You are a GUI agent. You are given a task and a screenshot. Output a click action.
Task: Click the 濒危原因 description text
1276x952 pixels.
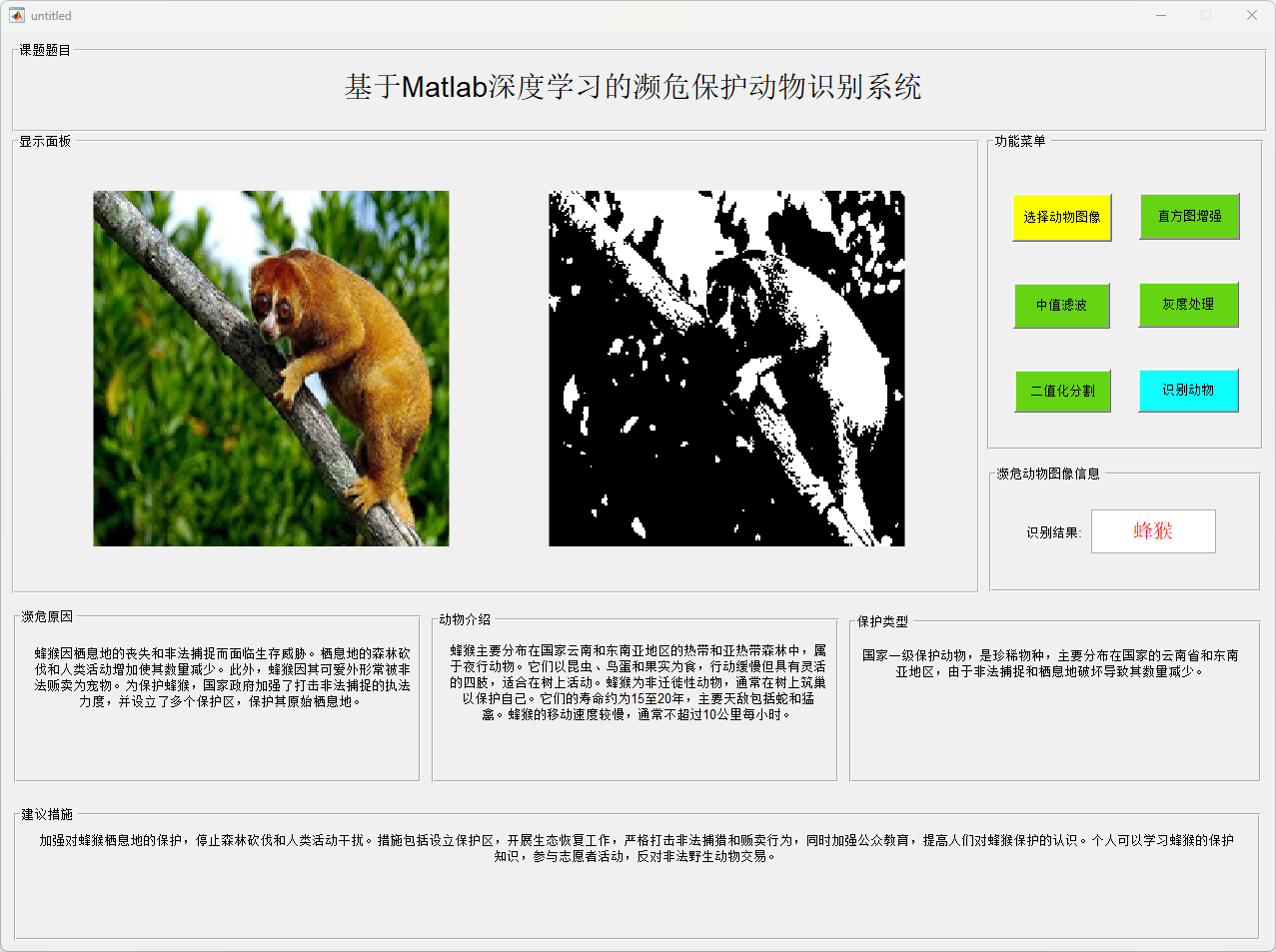(222, 677)
